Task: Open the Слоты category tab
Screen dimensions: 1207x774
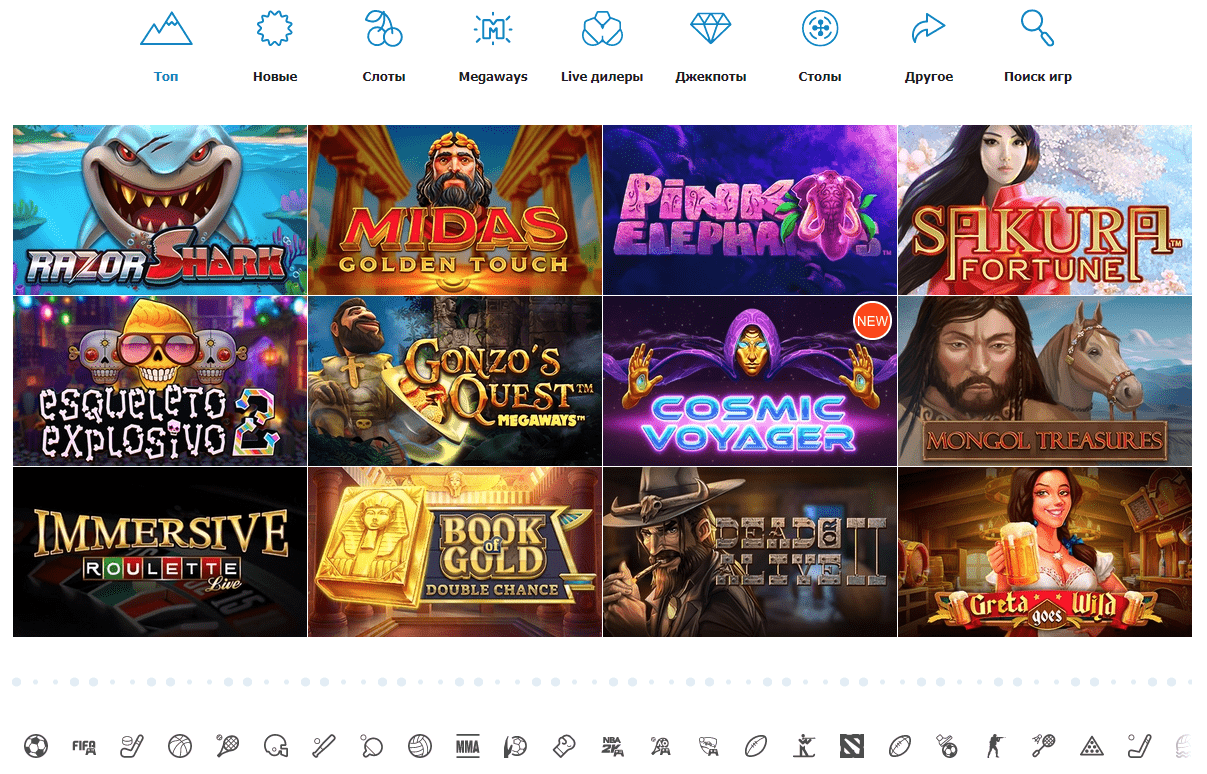Action: tap(384, 48)
